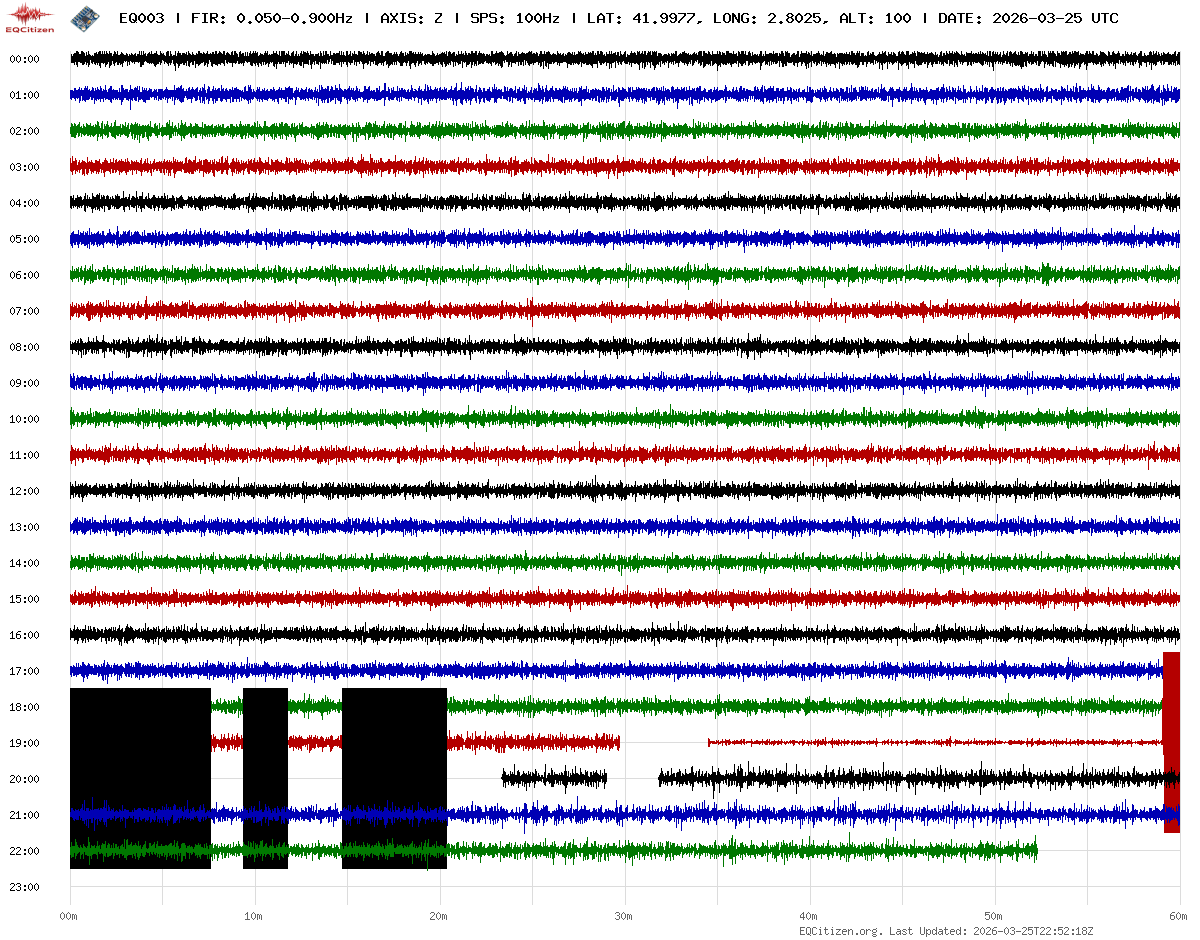The height and width of the screenshot is (940, 1200).
Task: Click the 23:00 hour row label
Action: (24, 887)
